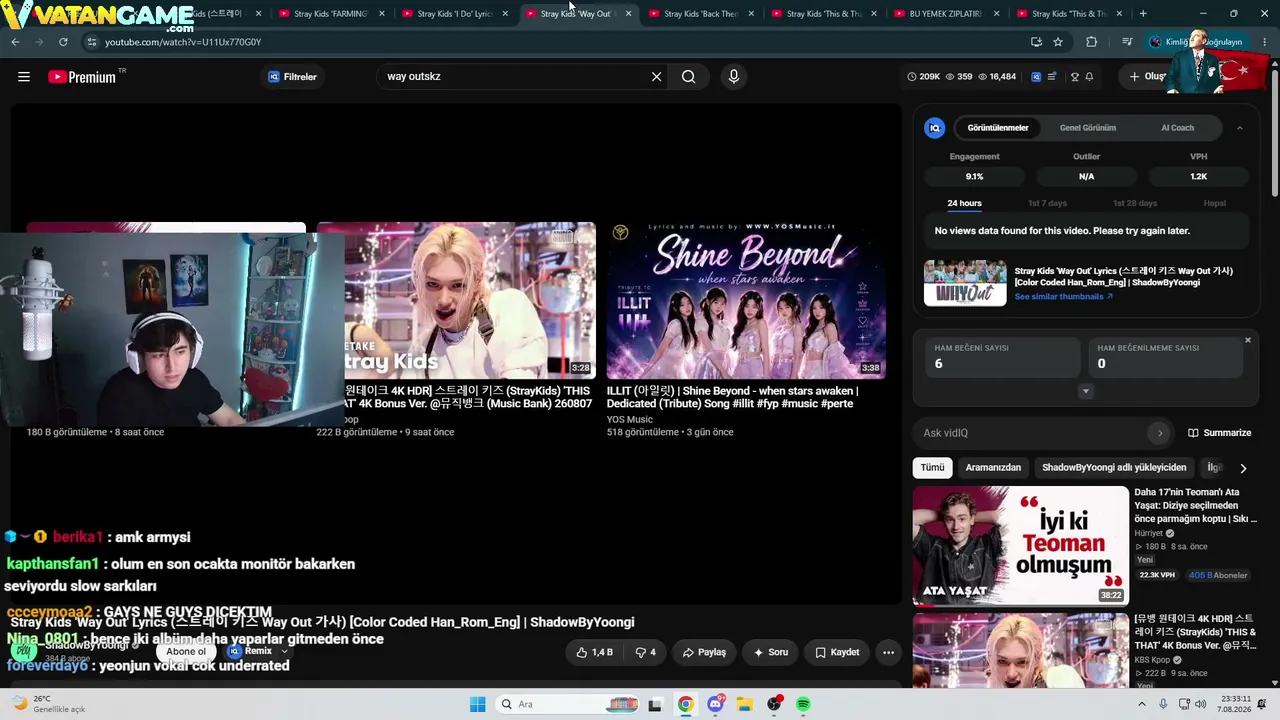The width and height of the screenshot is (1280, 720).
Task: Switch to Stray Kids 'FARMING' tab
Action: click(332, 14)
